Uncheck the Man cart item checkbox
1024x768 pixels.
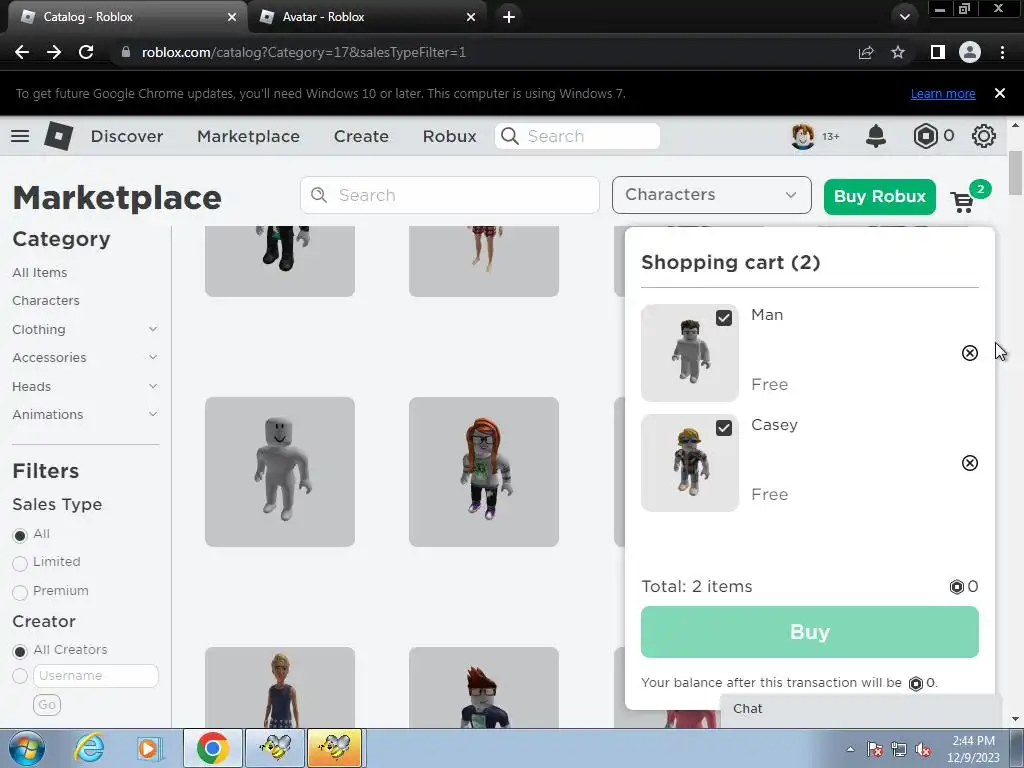pos(724,318)
